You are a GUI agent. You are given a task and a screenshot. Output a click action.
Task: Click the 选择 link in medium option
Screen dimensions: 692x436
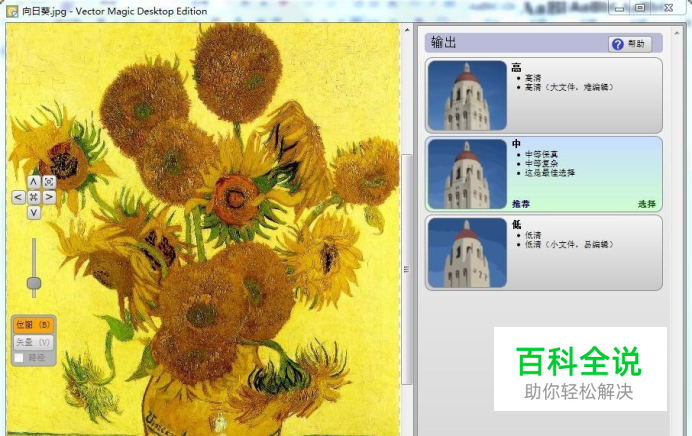click(647, 204)
